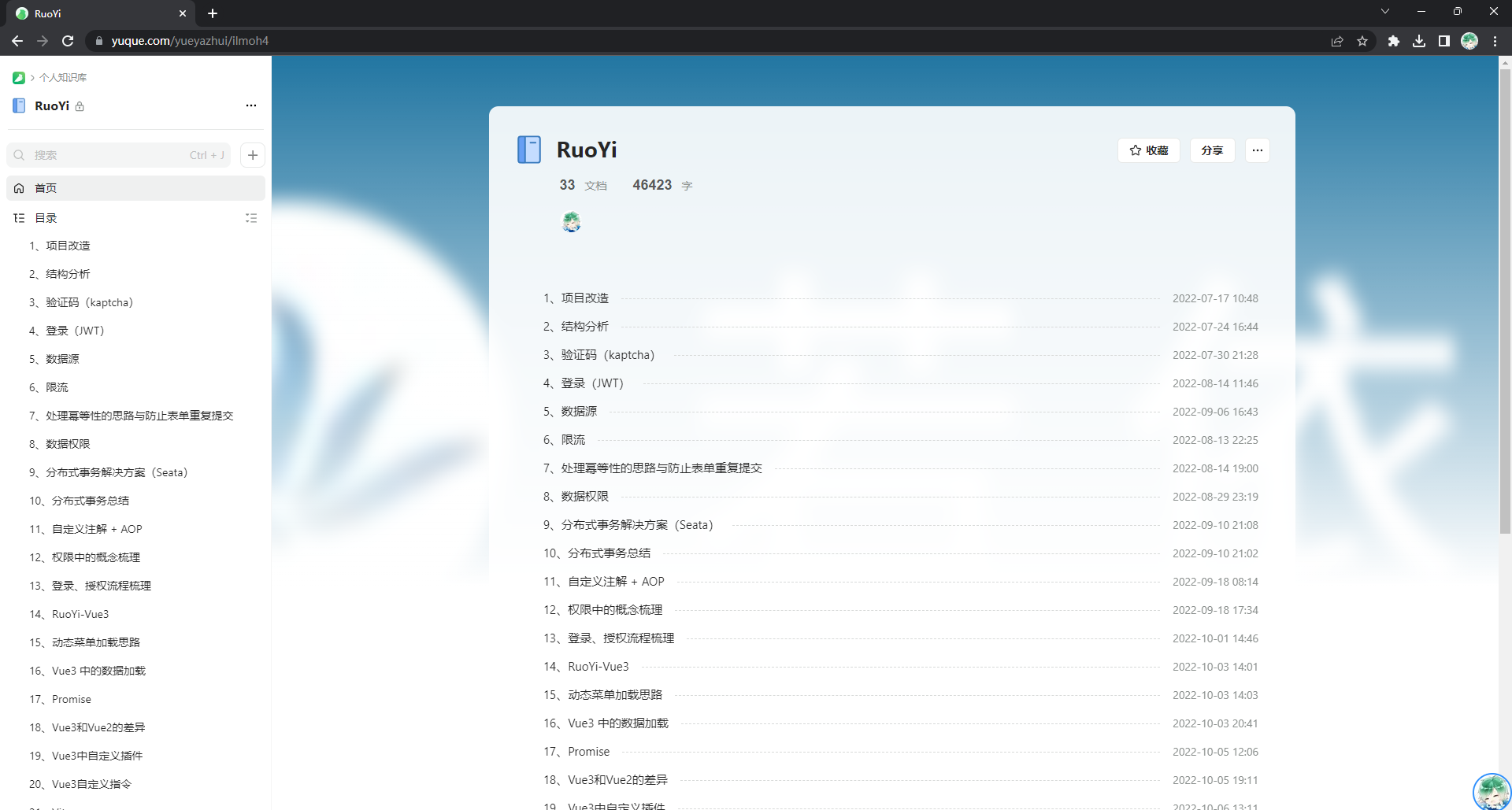
Task: Open sidebar item 2、结构分析
Action: [x=60, y=274]
